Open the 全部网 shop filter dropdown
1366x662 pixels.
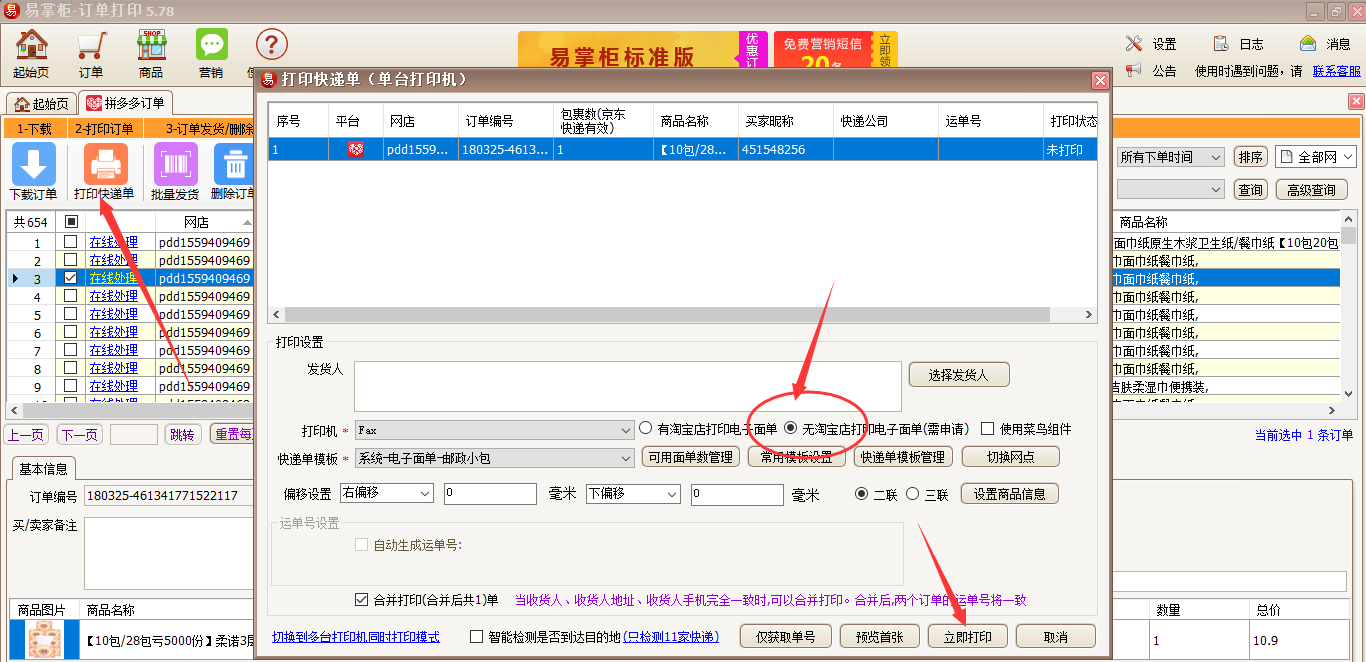coord(1315,157)
